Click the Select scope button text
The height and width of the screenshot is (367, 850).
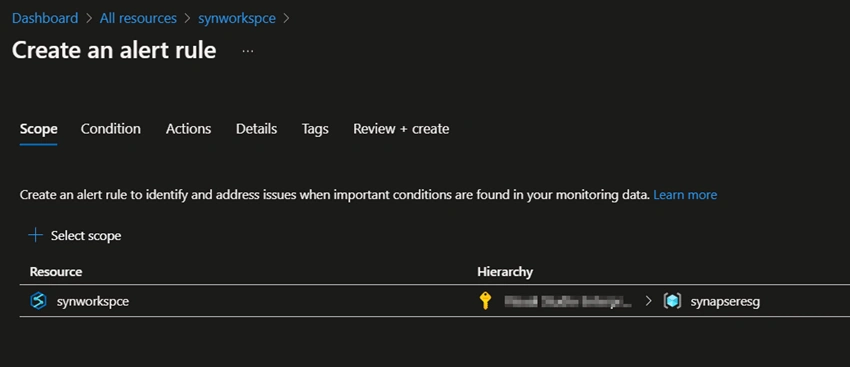coord(86,236)
